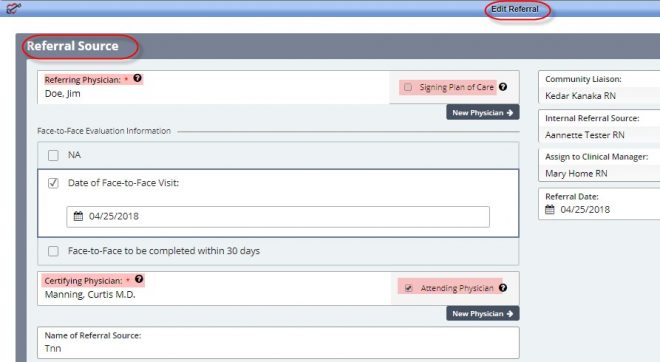Open help icon beside Referring Physician
This screenshot has height=362, width=660.
pyautogui.click(x=137, y=78)
